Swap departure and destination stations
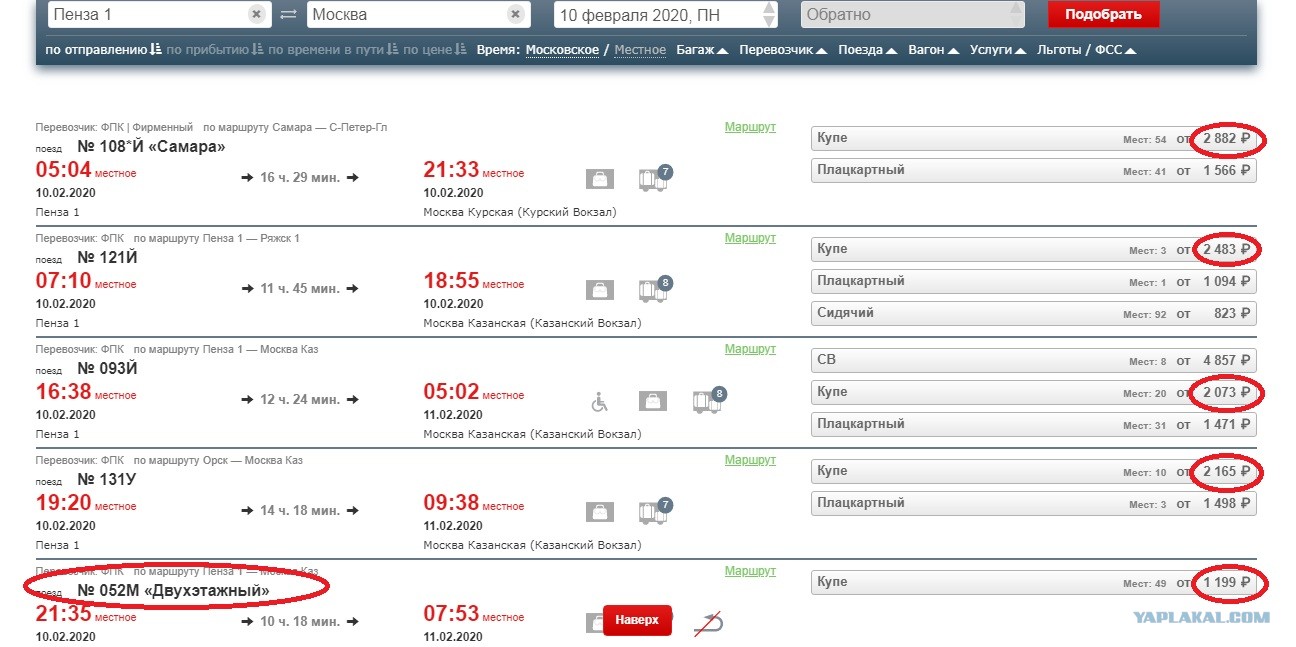This screenshot has height=647, width=1296. [x=288, y=14]
